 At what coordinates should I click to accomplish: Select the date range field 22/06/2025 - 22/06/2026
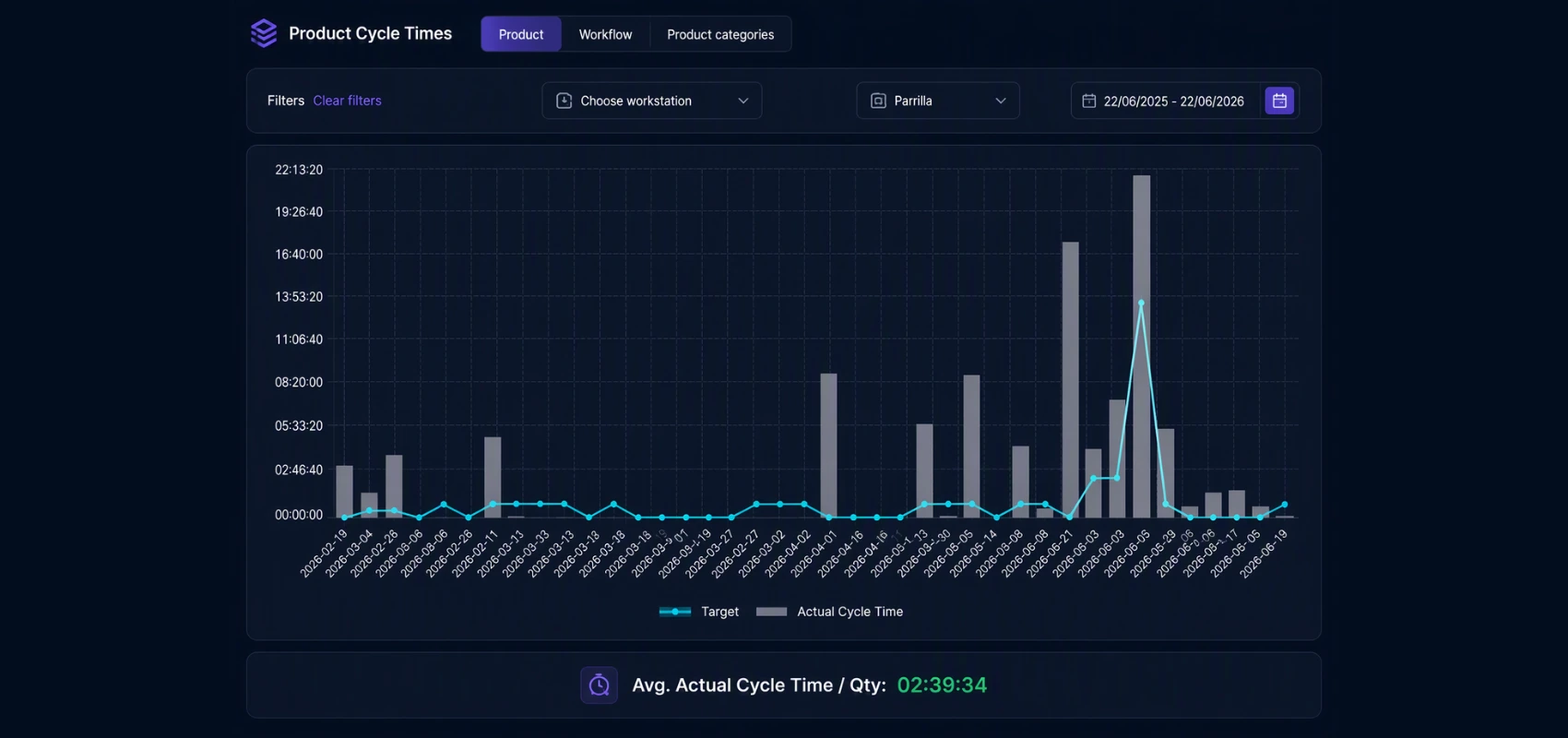(x=1165, y=101)
